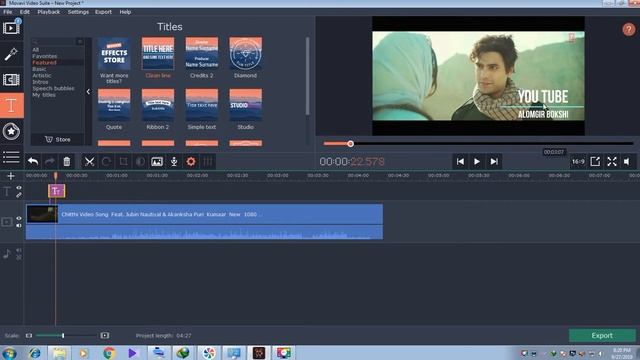Delete selected clip with trash icon

point(67,162)
